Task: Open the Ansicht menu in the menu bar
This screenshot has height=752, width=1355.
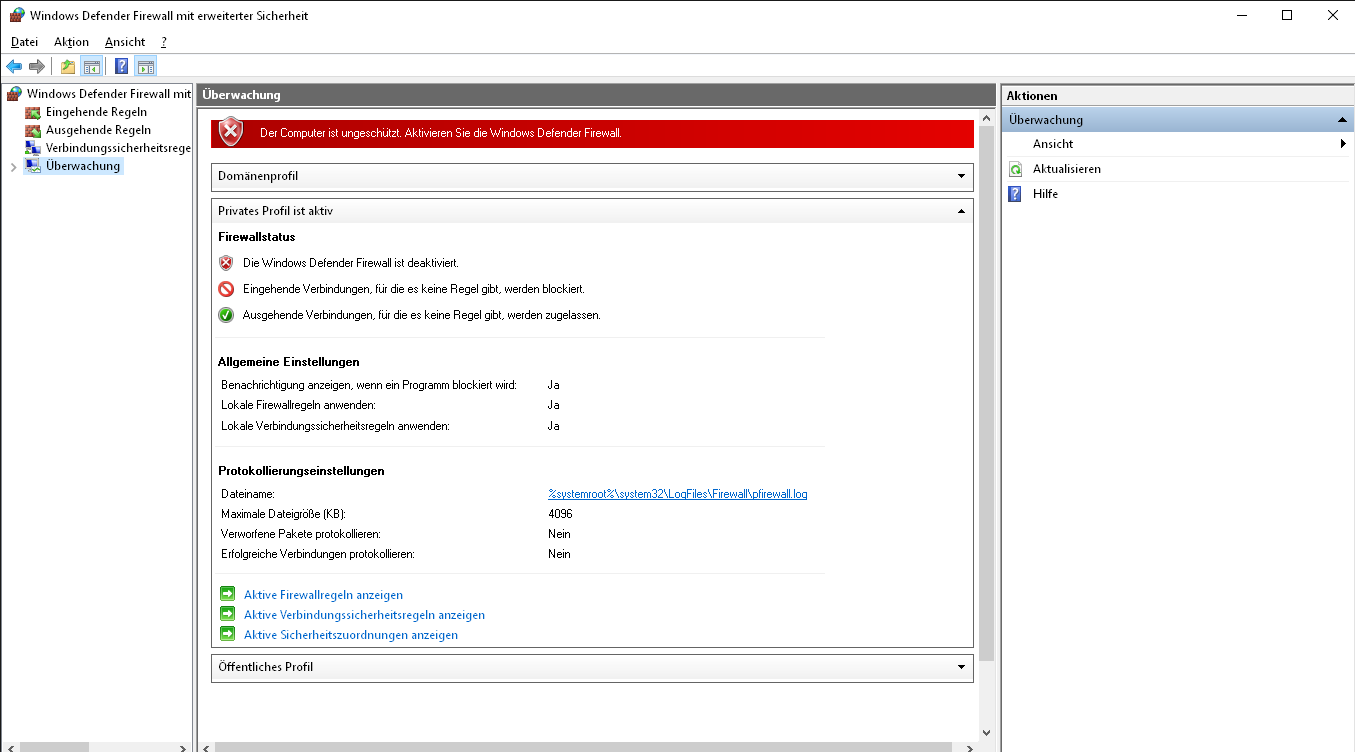Action: click(x=125, y=42)
